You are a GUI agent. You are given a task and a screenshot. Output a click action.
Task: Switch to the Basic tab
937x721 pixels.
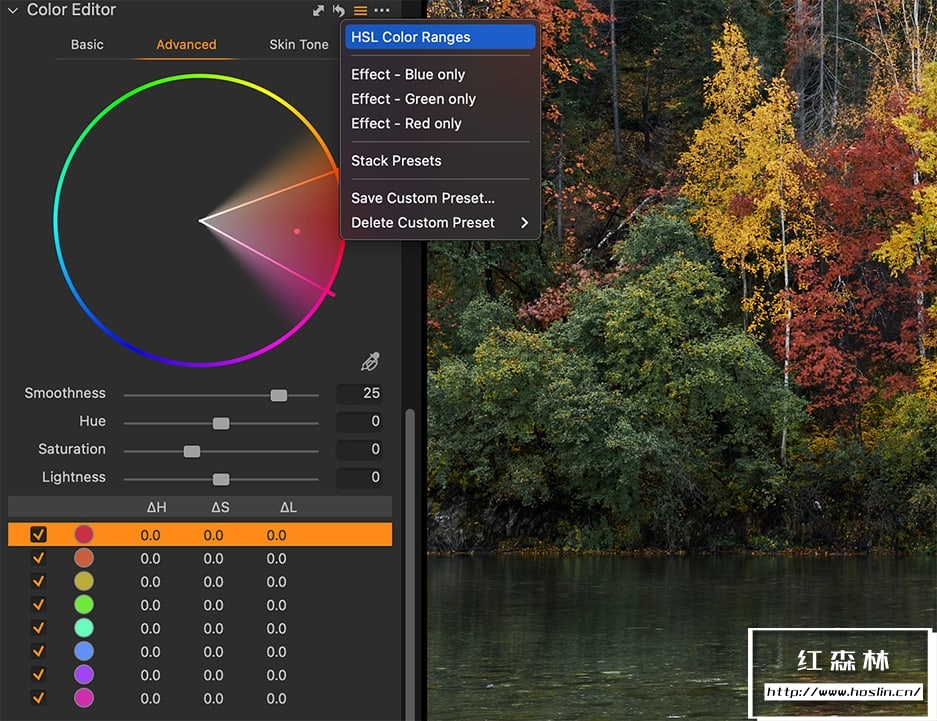click(x=87, y=45)
